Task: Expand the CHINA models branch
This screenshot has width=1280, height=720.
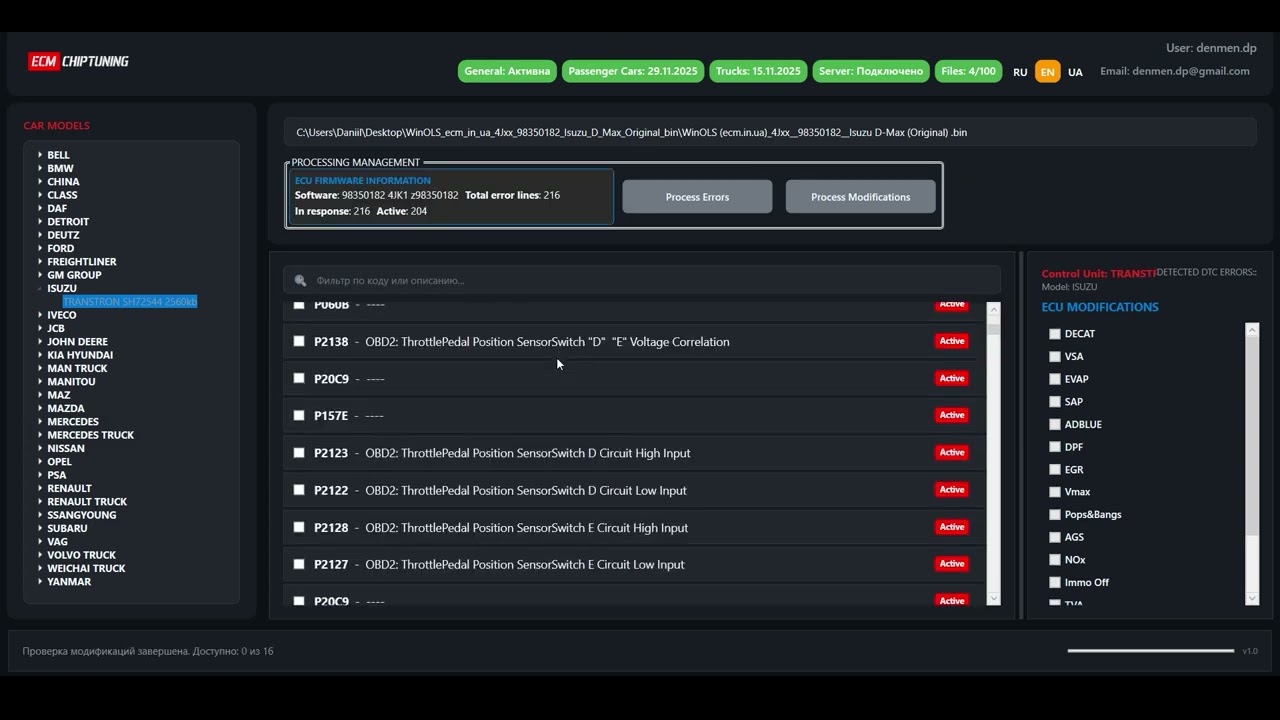Action: coord(40,182)
